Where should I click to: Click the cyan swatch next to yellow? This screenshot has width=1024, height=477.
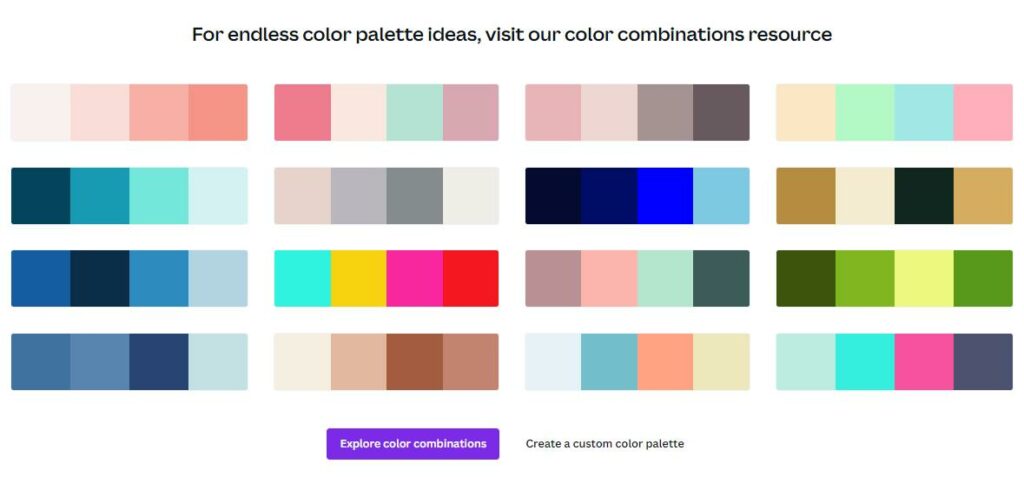click(x=302, y=278)
